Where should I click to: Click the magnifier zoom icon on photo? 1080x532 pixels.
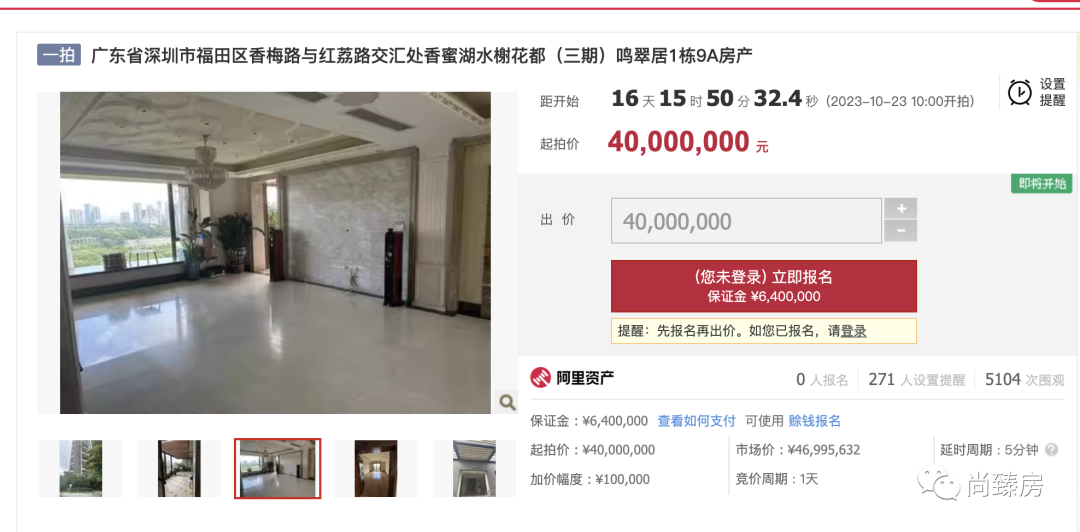[507, 402]
